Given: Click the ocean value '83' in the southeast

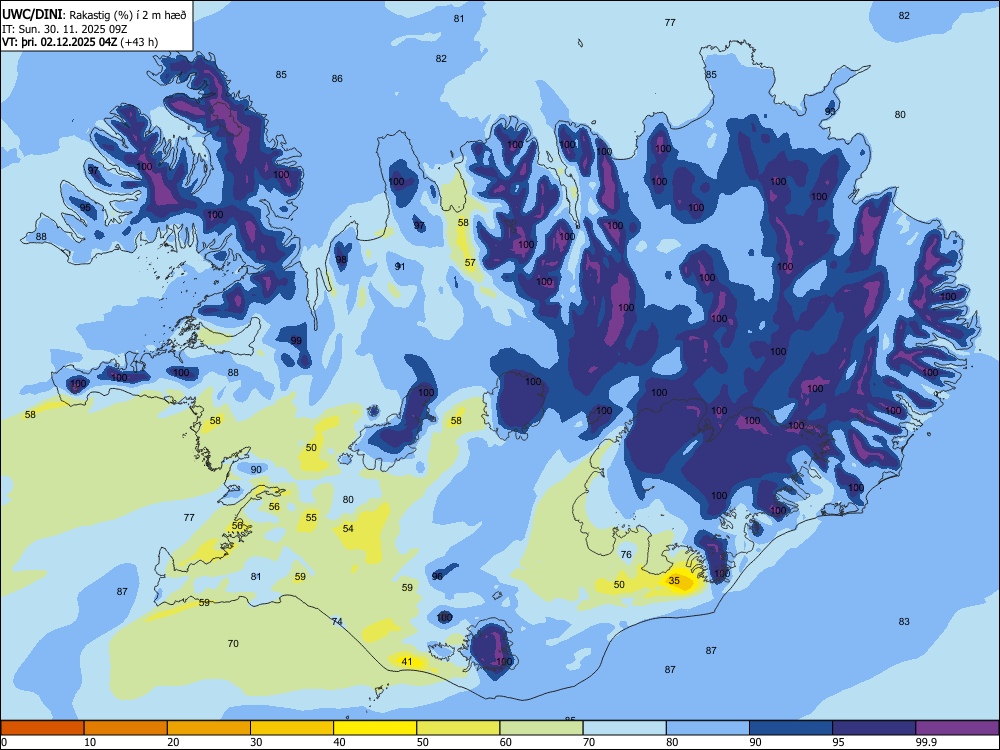Looking at the screenshot, I should [x=904, y=621].
